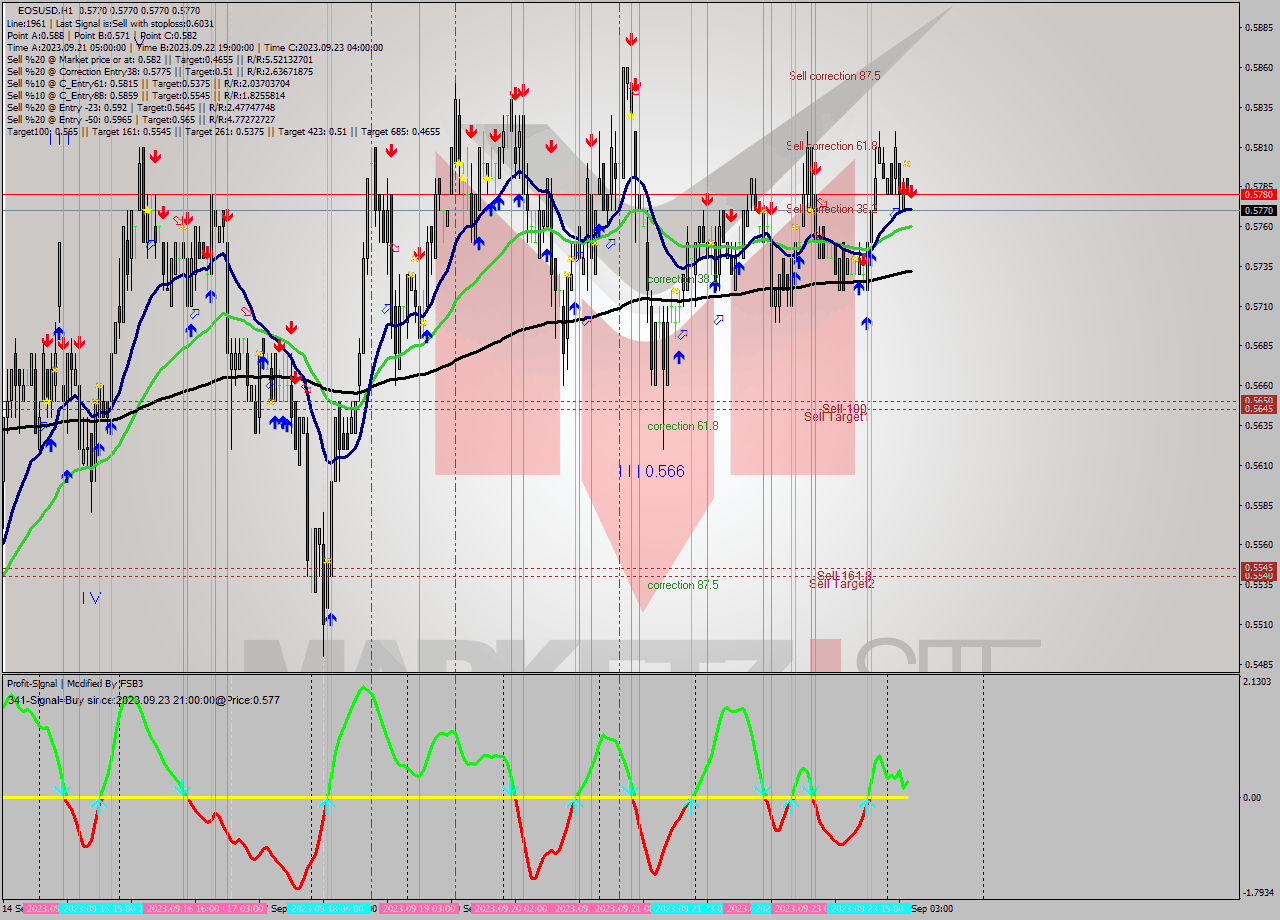Click the red 0.5780 price tag
This screenshot has width=1280, height=920.
(x=1258, y=194)
